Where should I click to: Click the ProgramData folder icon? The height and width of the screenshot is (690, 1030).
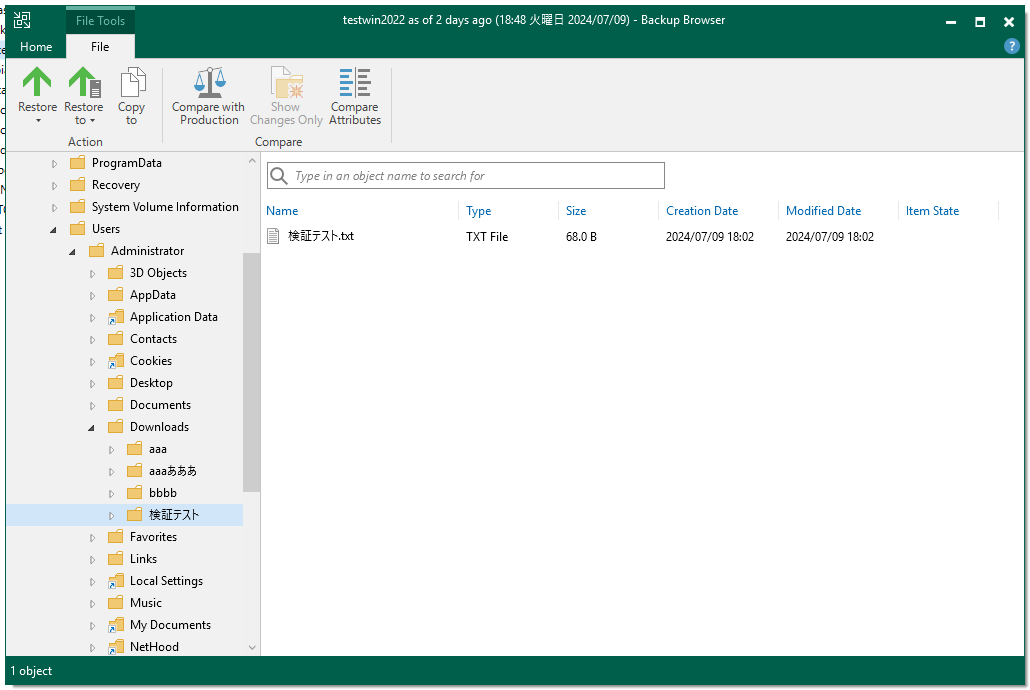[78, 162]
